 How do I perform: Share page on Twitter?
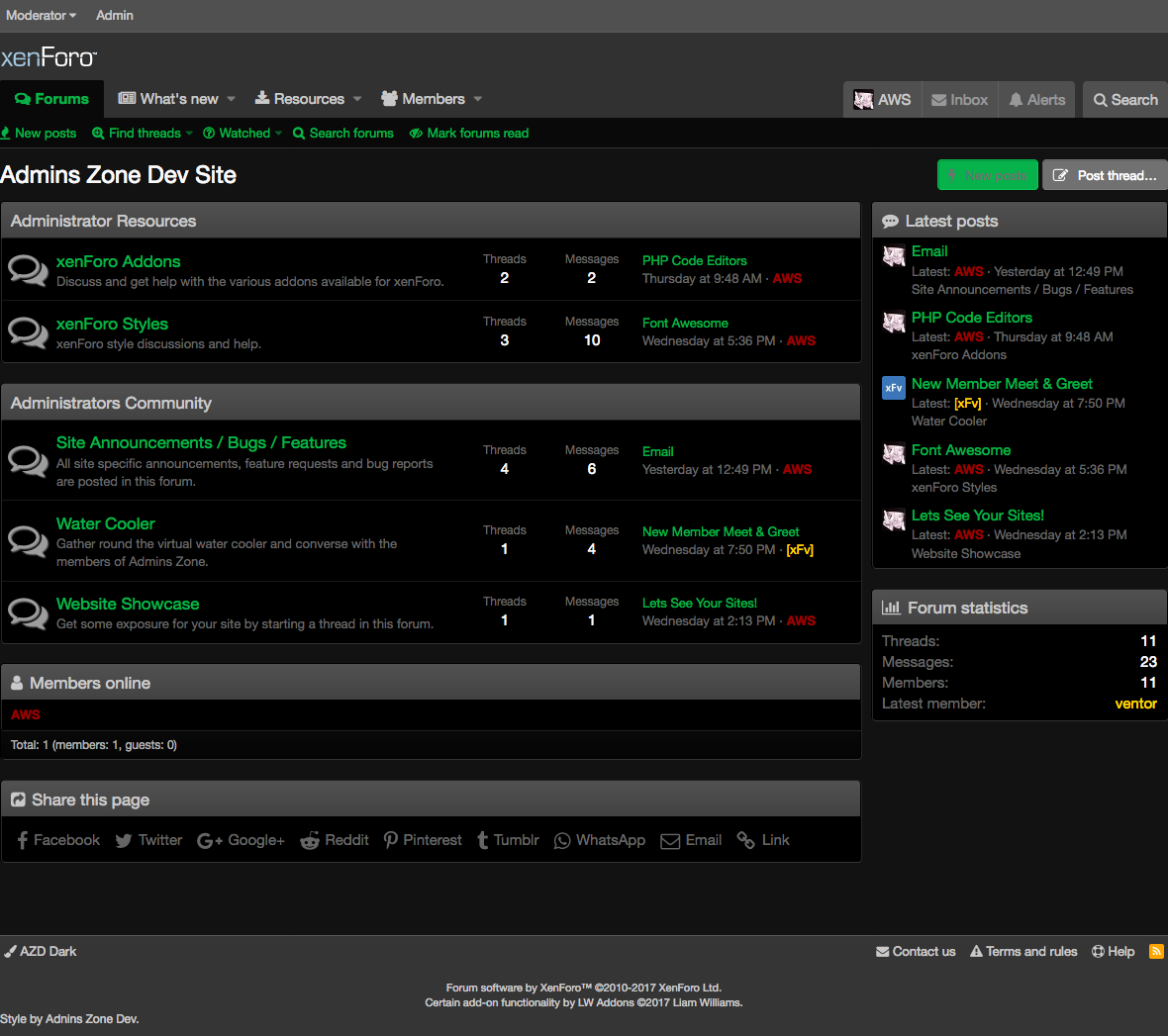click(x=148, y=840)
